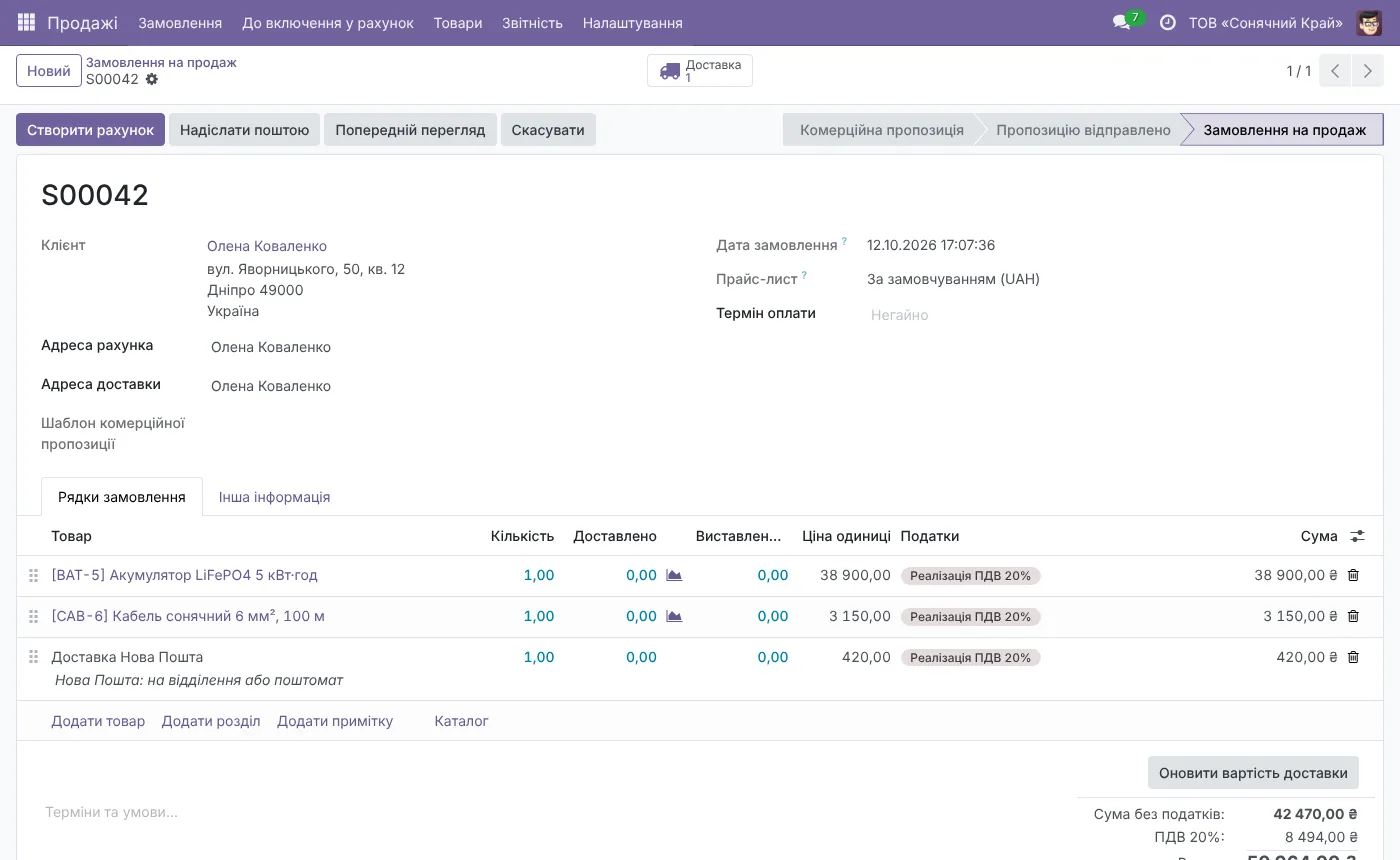Click the Додати товар link

coord(98,721)
